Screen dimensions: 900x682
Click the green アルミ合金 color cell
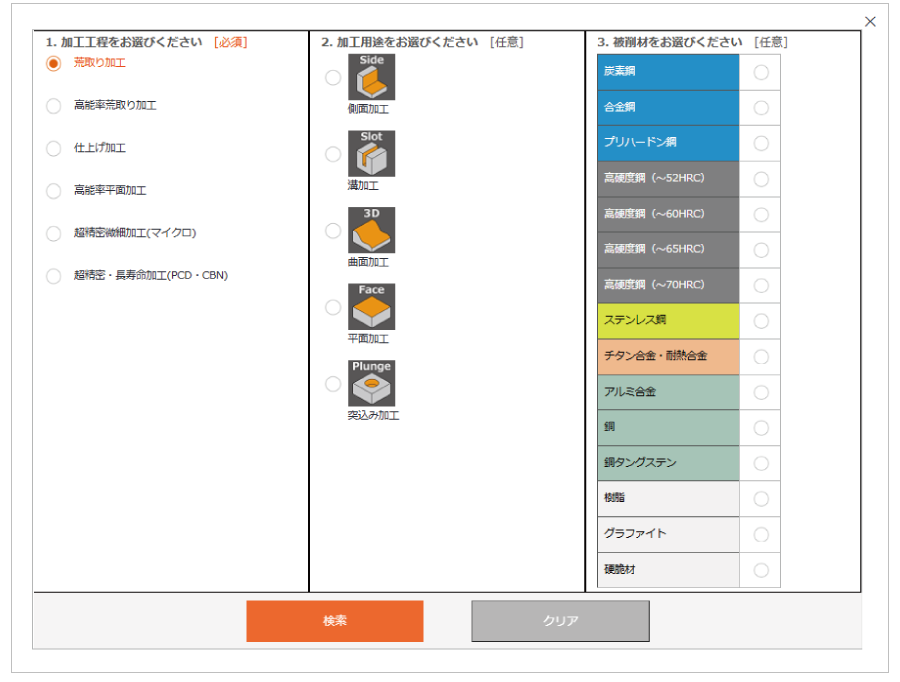[x=668, y=392]
